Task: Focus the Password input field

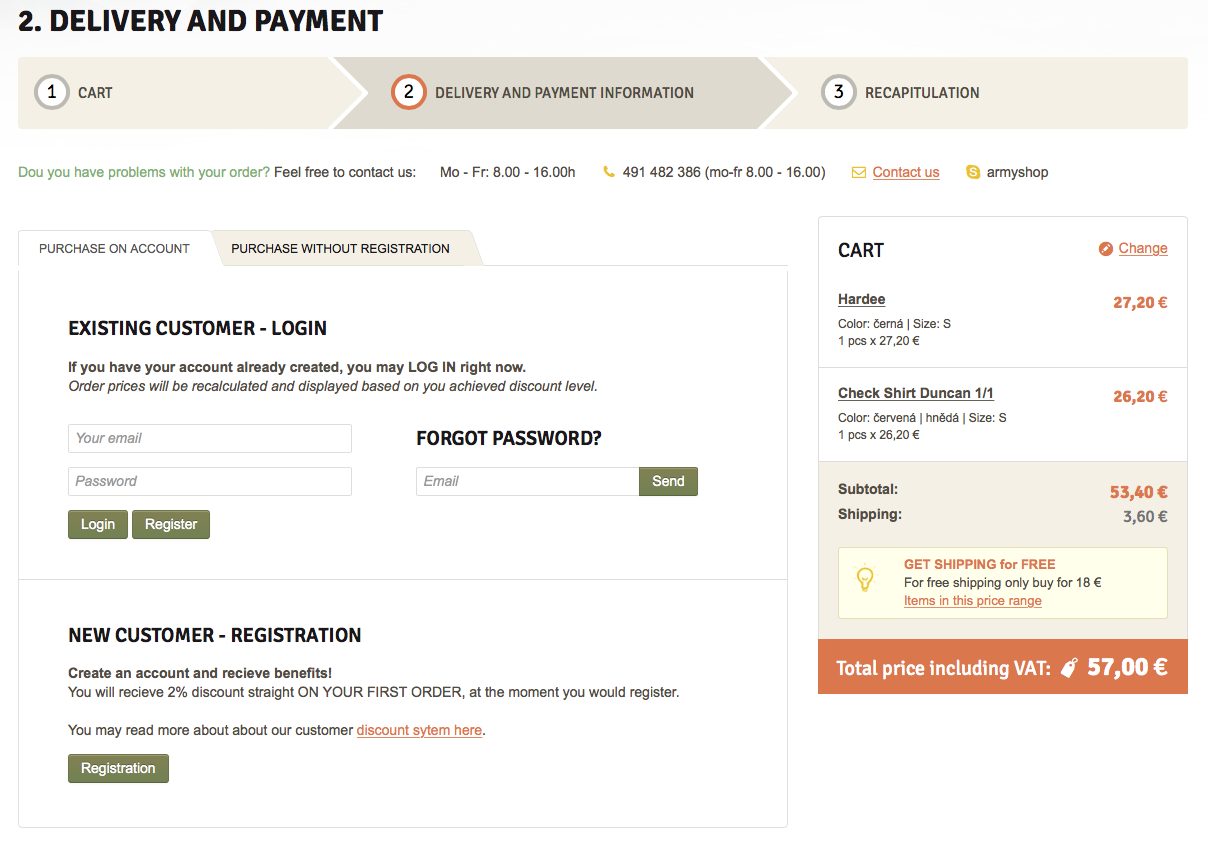Action: coord(210,481)
